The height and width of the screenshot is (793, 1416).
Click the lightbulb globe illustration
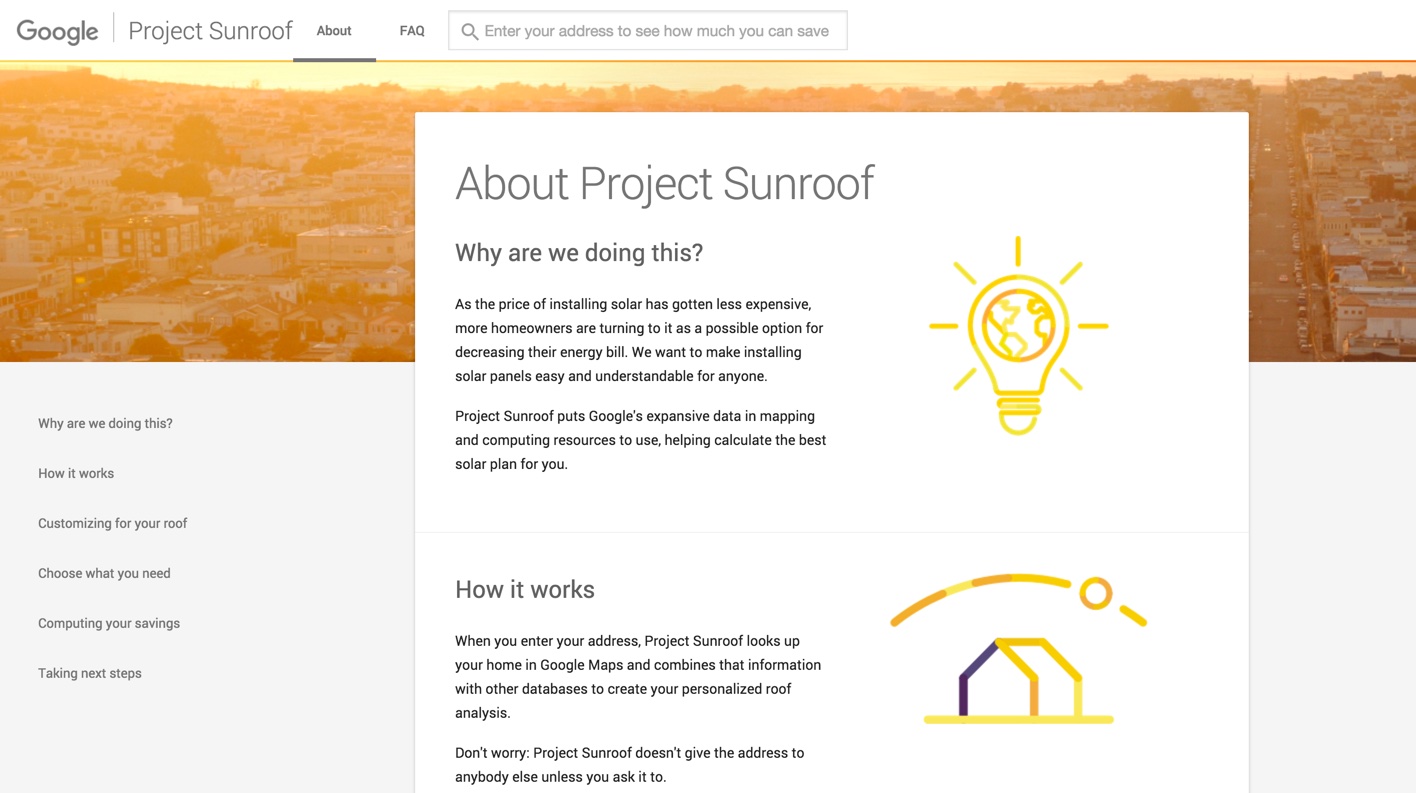(x=1018, y=334)
